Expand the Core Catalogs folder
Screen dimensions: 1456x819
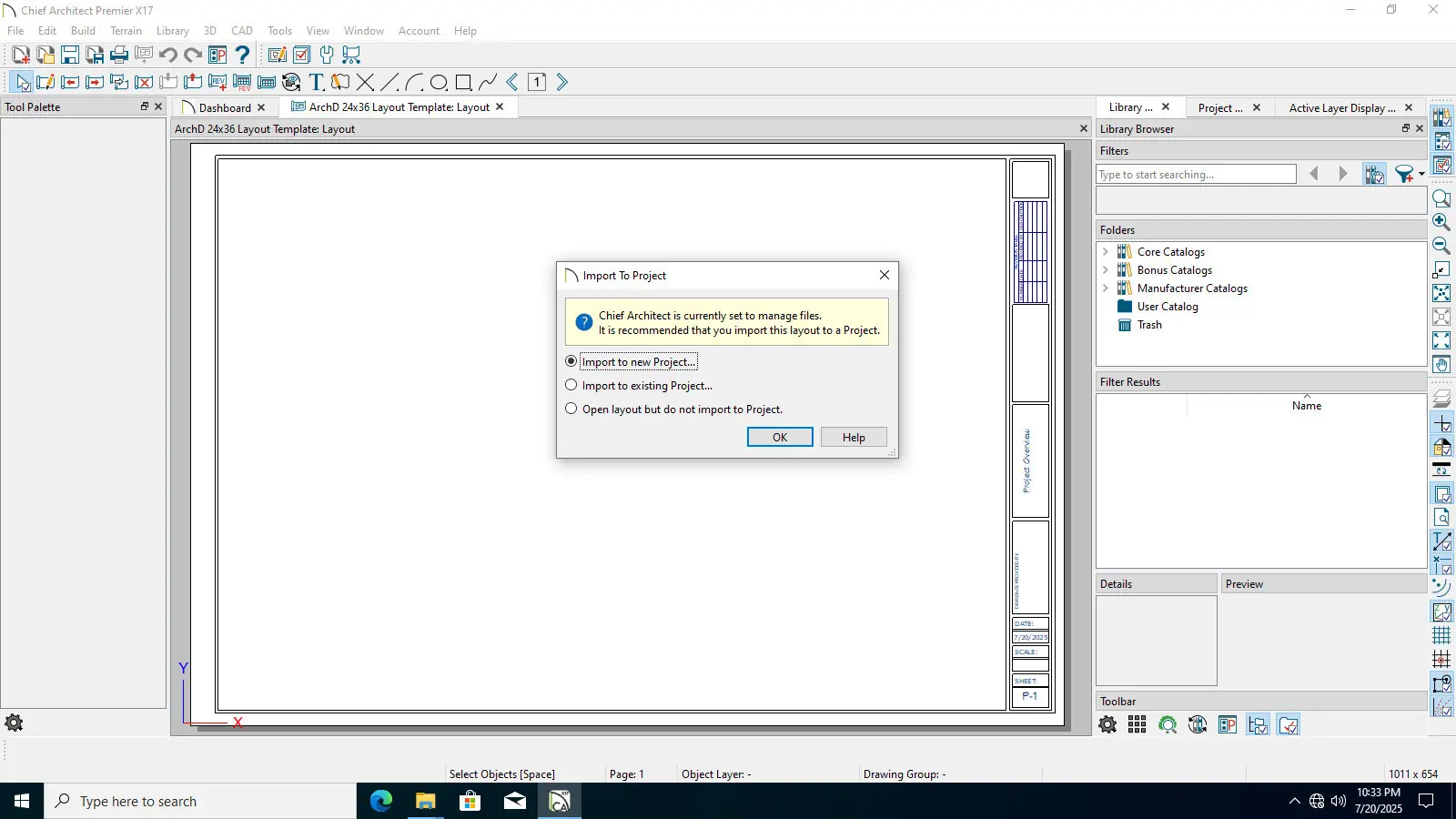[1106, 252]
